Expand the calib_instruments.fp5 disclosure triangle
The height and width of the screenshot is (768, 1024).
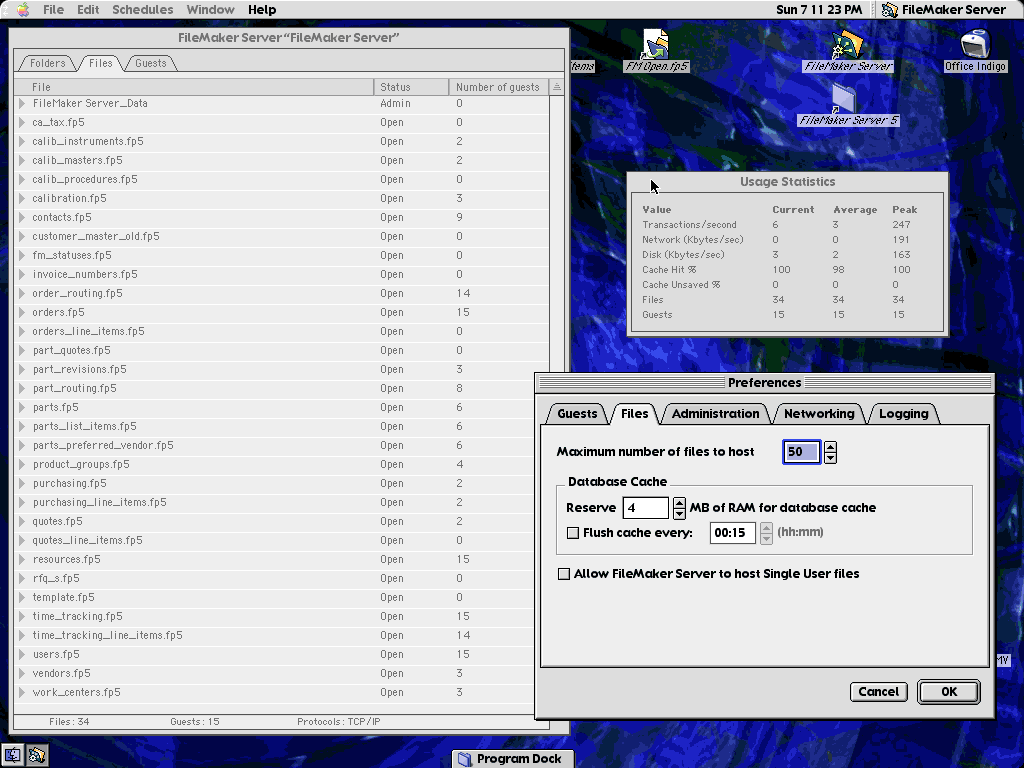22,141
